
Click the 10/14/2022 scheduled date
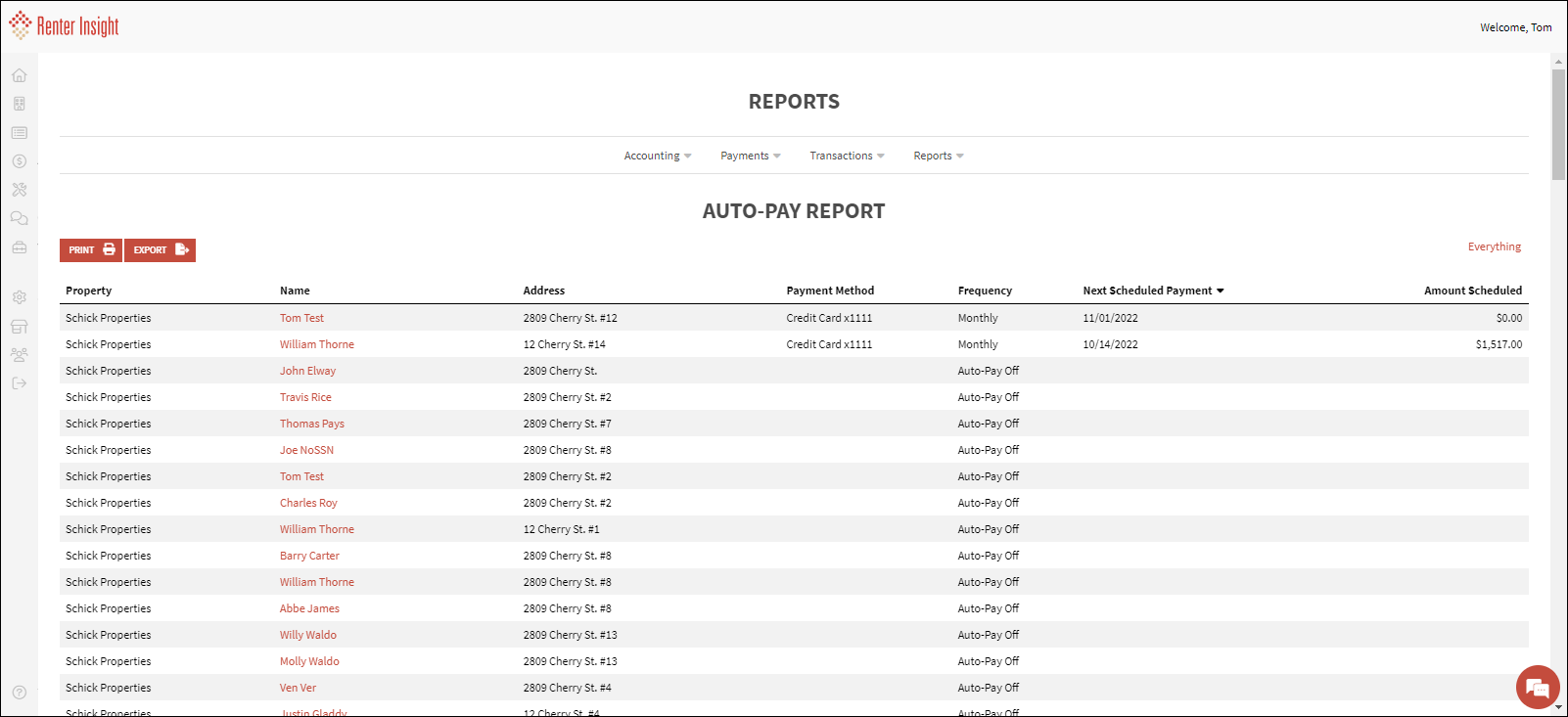coord(1110,344)
